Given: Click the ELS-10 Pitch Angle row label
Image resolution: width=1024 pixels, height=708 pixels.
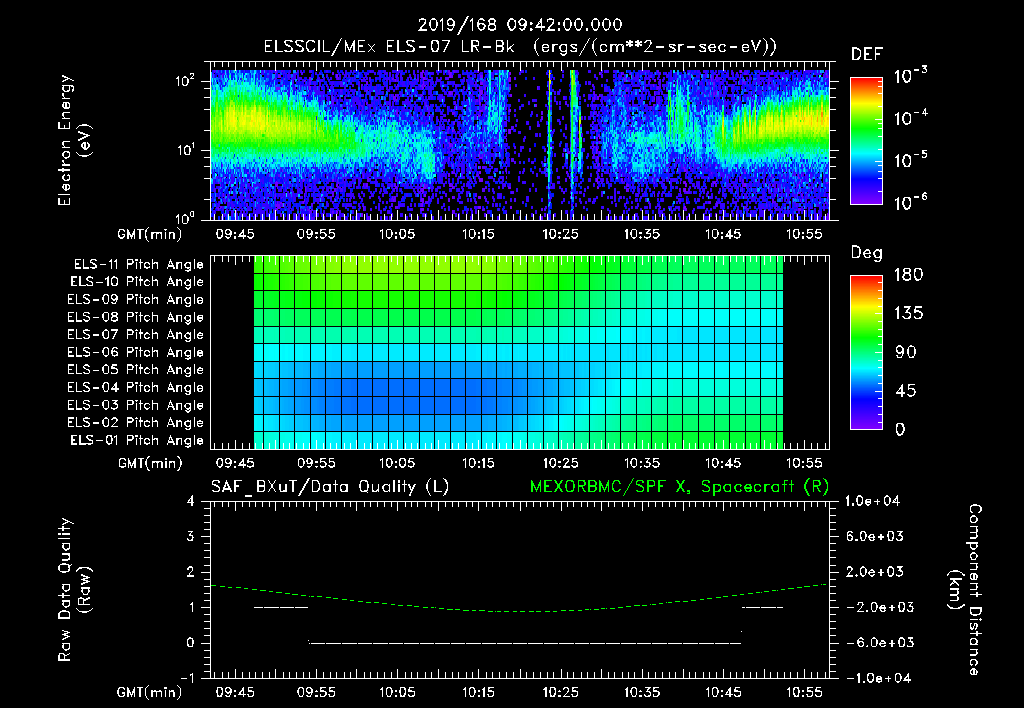Looking at the screenshot, I should tap(137, 282).
